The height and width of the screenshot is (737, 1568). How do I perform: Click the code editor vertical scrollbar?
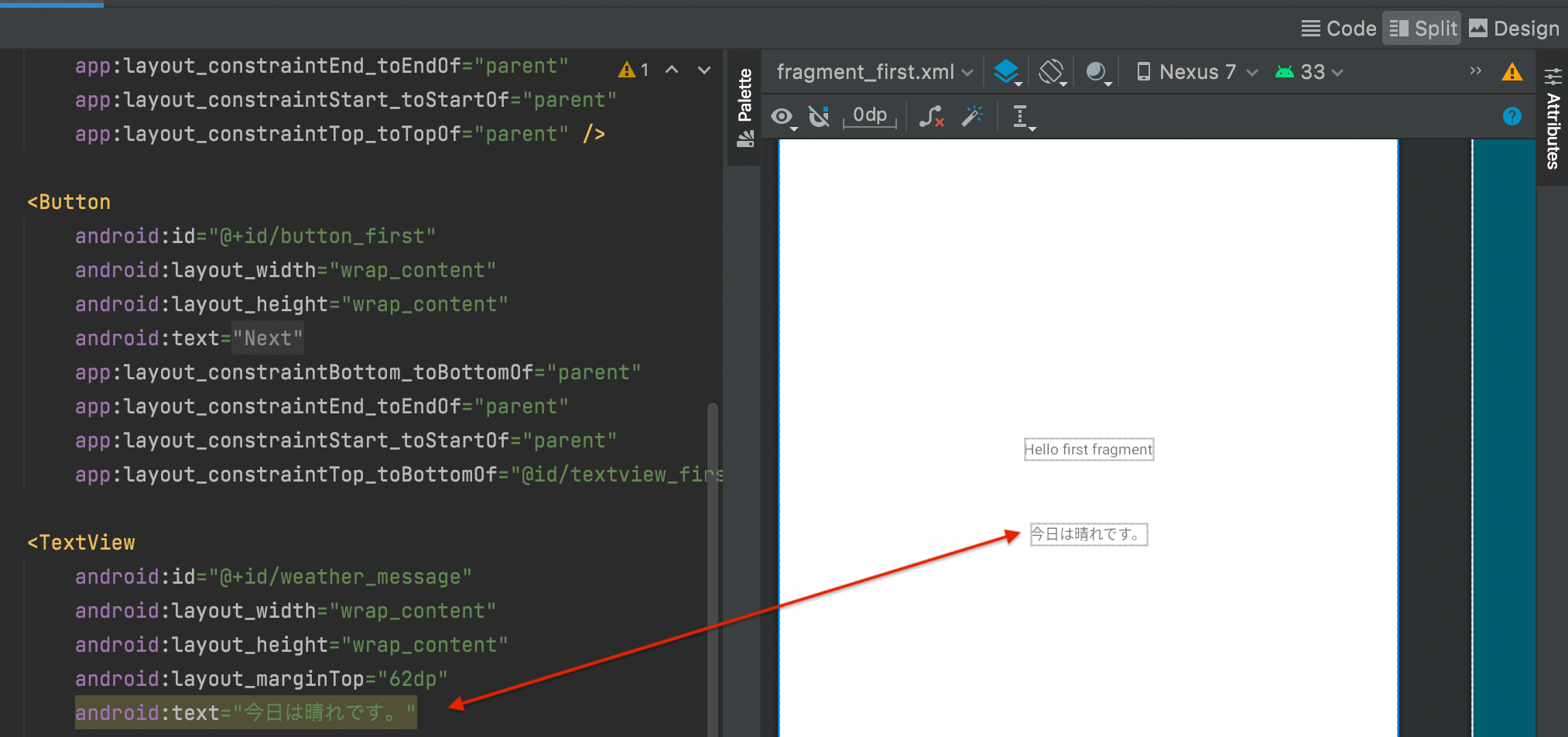click(713, 569)
